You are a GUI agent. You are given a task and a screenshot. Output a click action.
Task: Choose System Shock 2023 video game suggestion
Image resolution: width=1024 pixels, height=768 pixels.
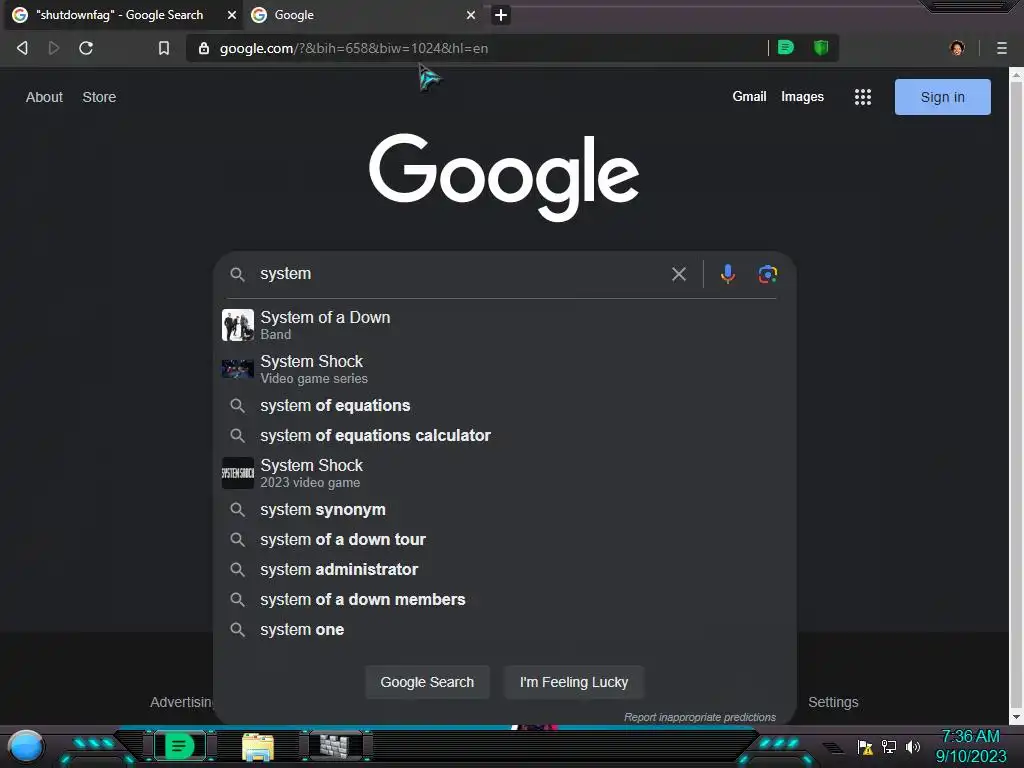click(x=504, y=473)
